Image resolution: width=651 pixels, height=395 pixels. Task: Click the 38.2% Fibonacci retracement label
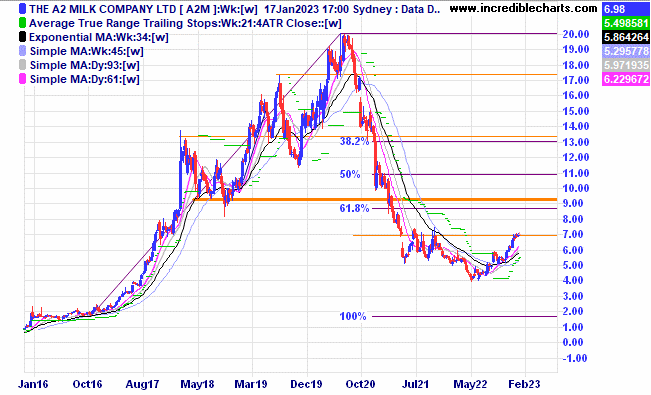[354, 141]
